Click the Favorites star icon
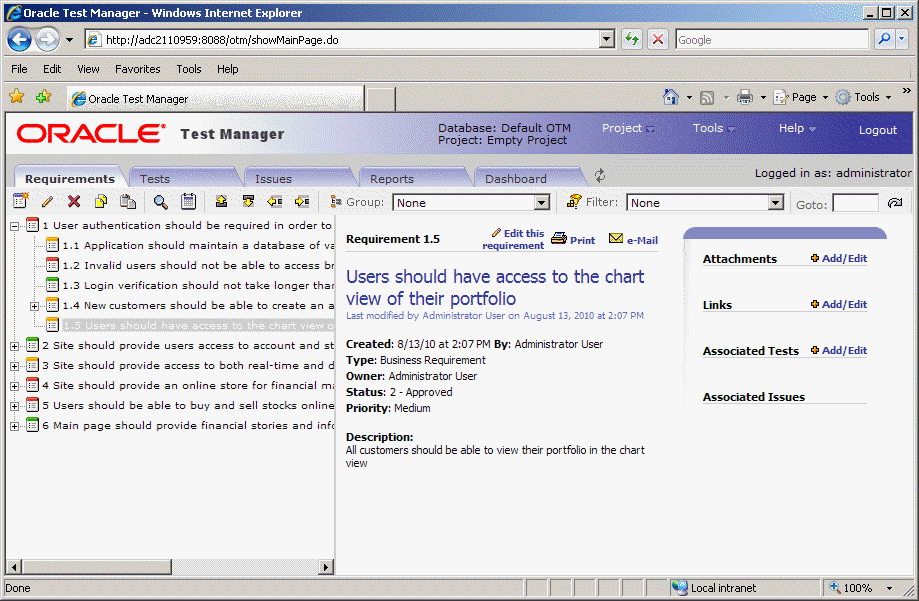This screenshot has height=601, width=919. click(x=17, y=96)
